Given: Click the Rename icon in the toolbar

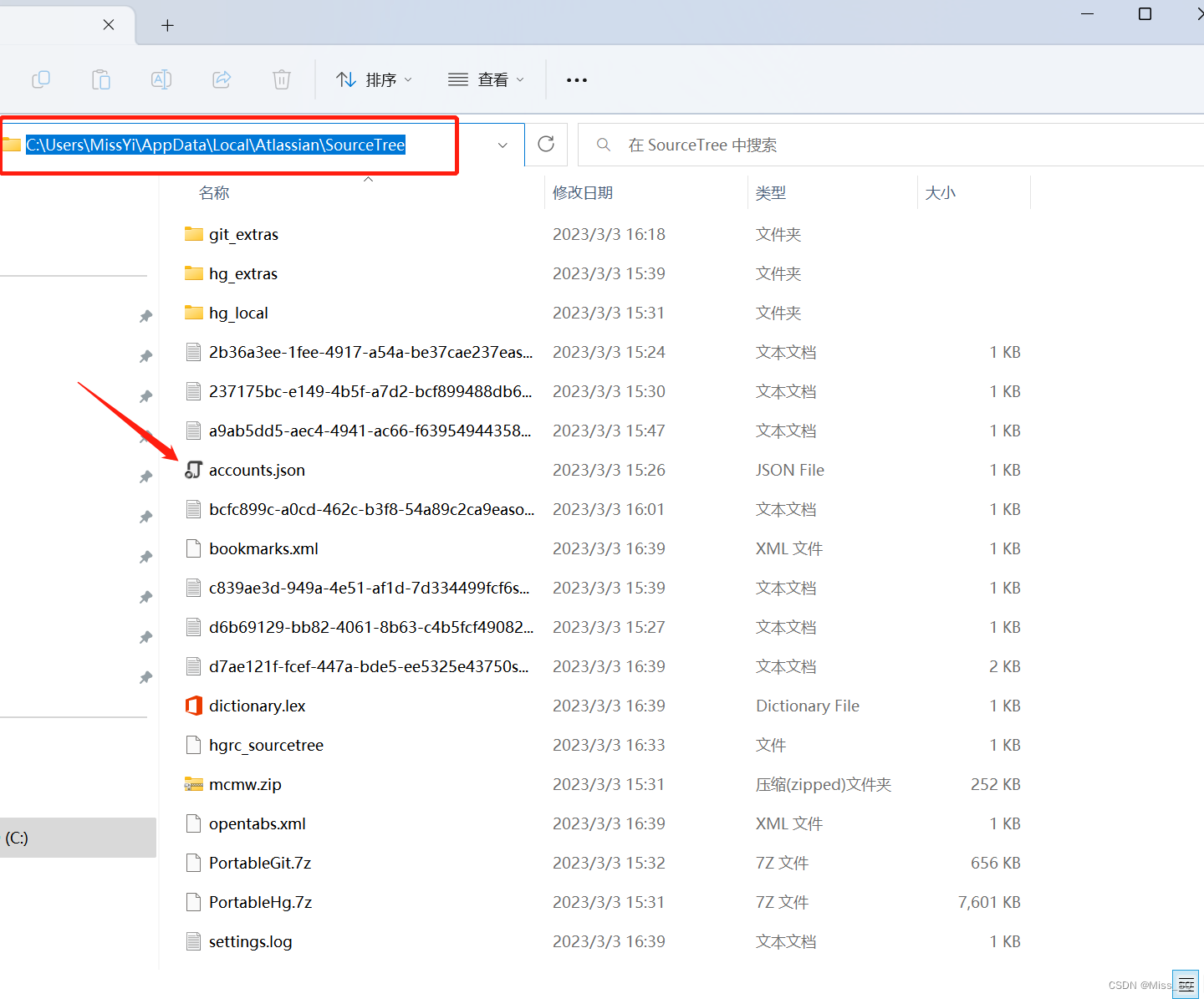Looking at the screenshot, I should [x=161, y=79].
